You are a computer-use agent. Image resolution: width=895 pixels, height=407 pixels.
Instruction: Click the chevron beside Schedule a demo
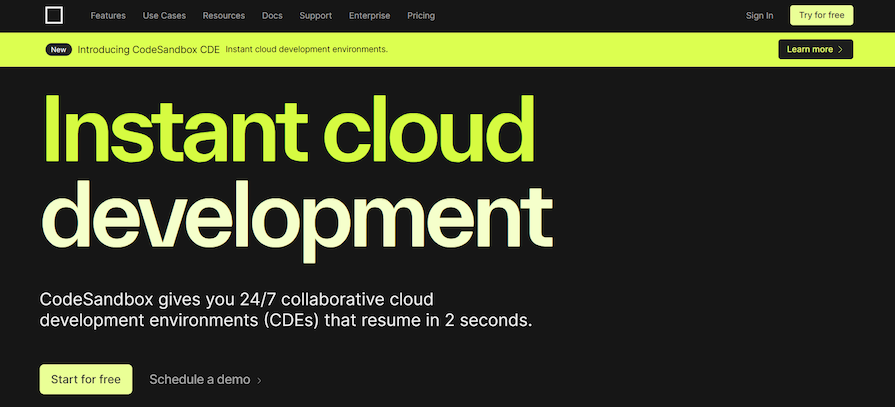(259, 381)
